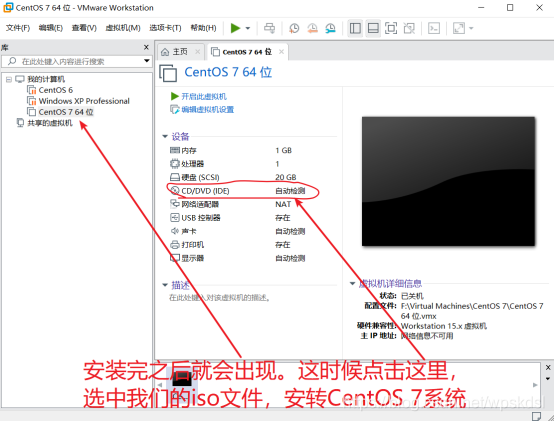Select Windows XP Professional virtual machine
Image resolution: width=554 pixels, height=421 pixels.
84,101
